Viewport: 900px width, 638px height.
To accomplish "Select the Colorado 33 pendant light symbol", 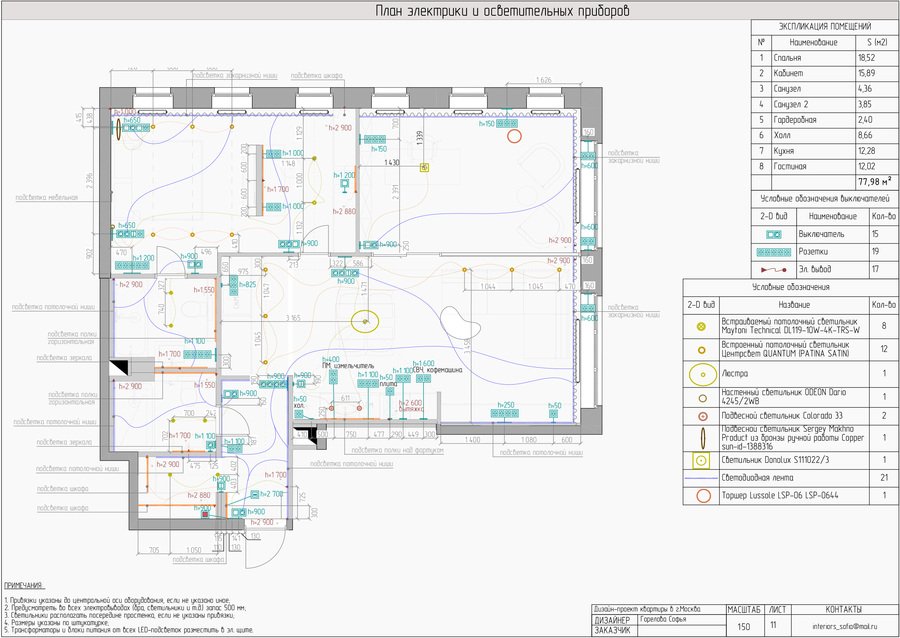I will (x=701, y=414).
